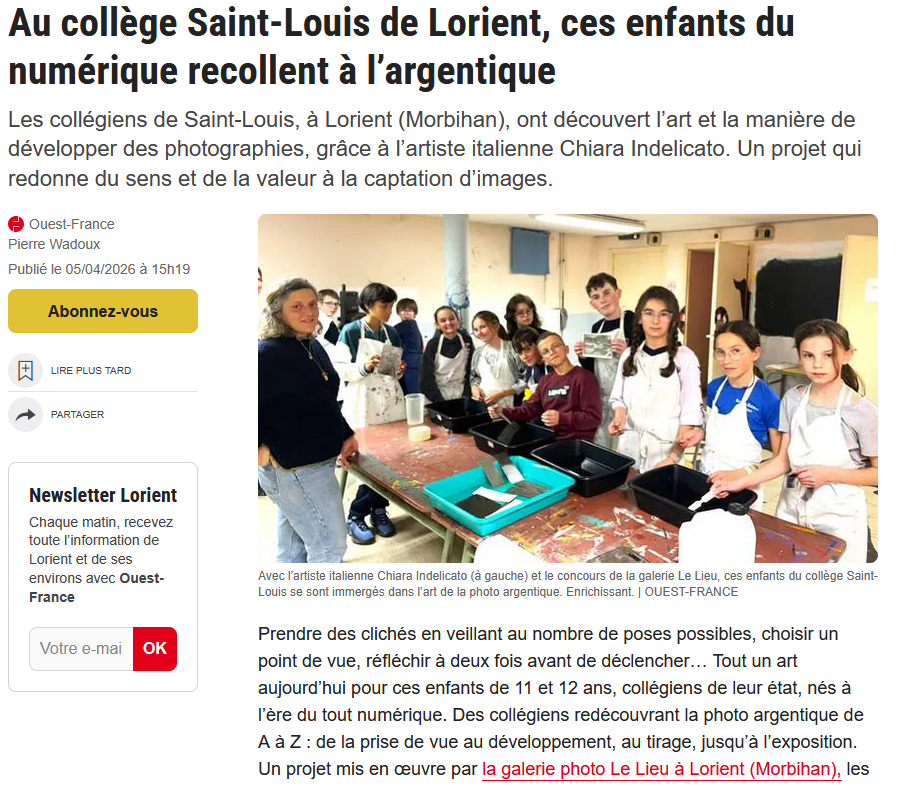Click the share arrow icon
Viewport: 898px width, 788px height.
pyautogui.click(x=25, y=415)
